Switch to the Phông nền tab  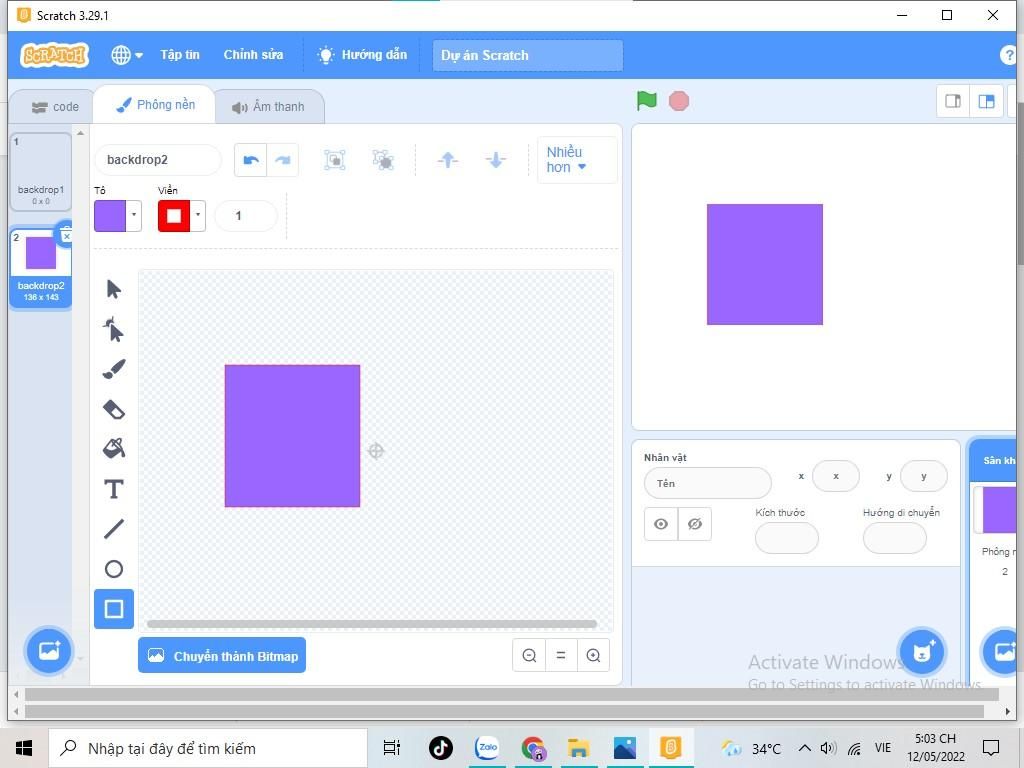click(x=155, y=104)
